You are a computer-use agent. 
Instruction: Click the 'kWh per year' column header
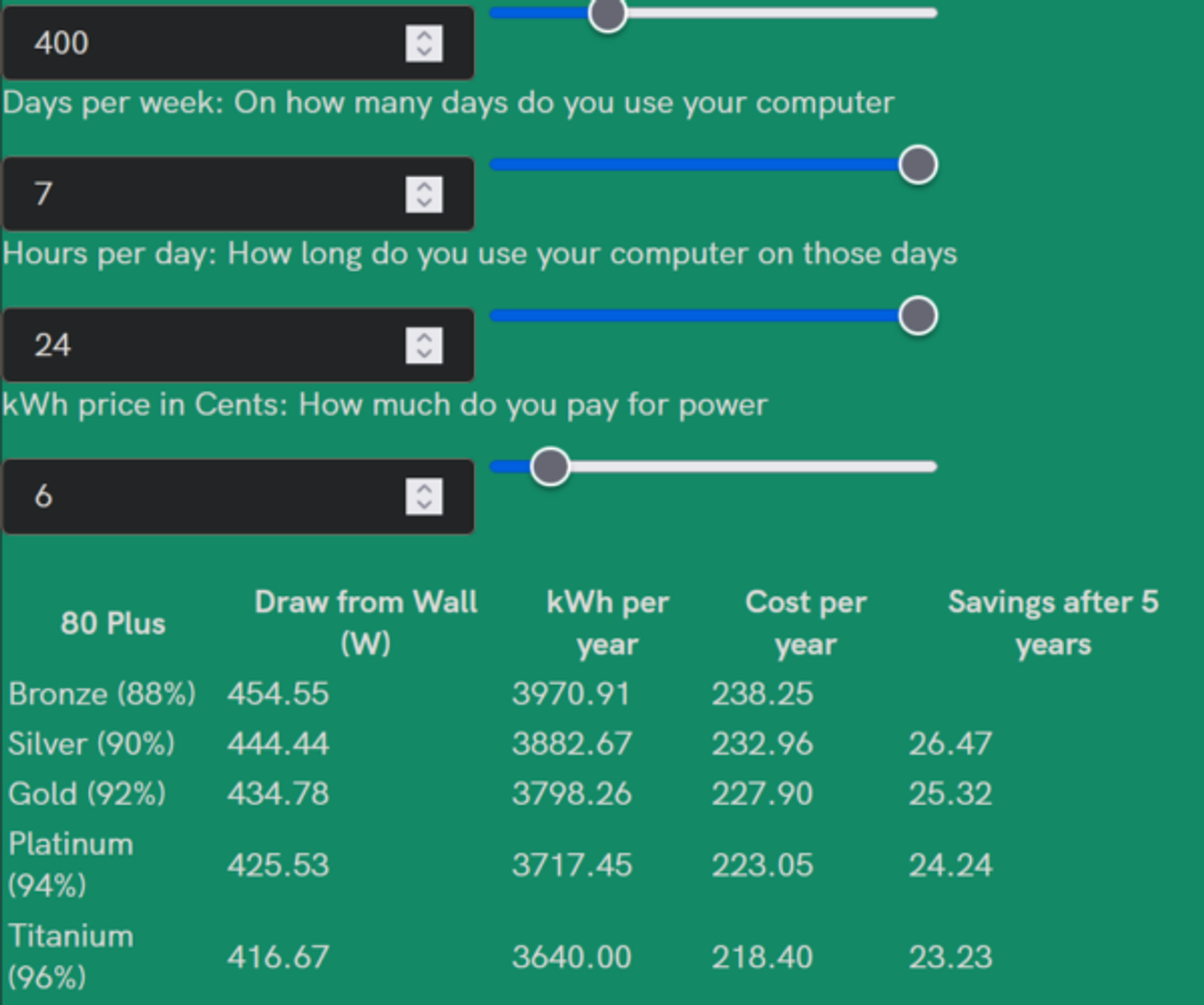click(x=608, y=623)
